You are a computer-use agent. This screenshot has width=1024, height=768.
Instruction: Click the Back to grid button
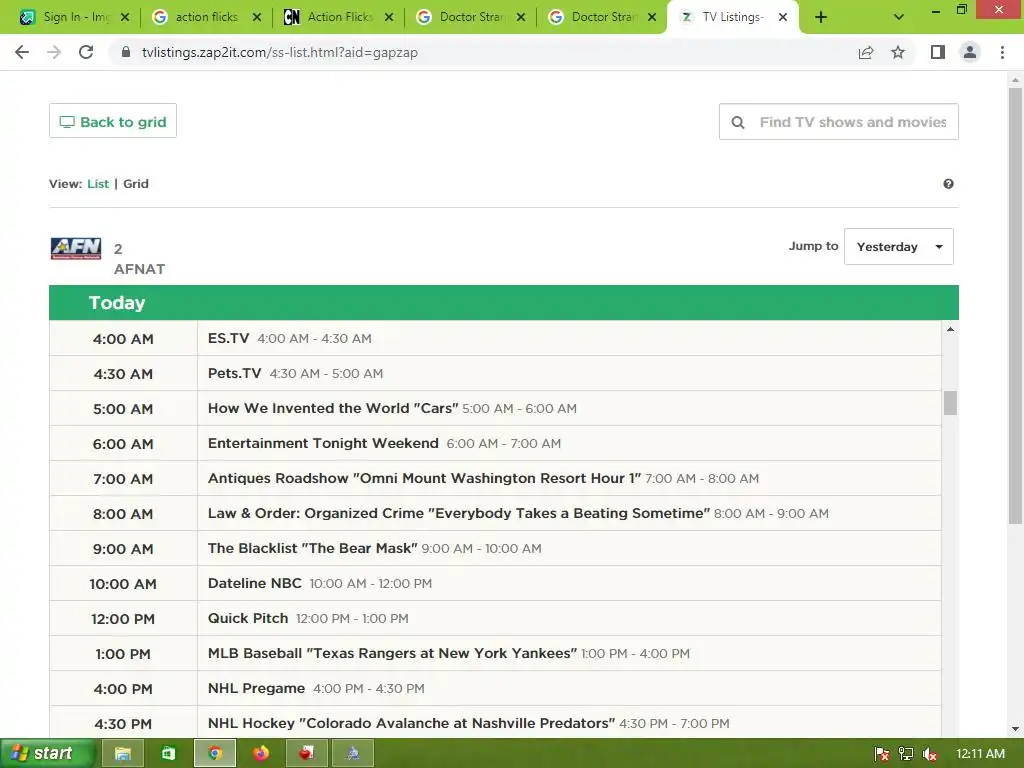point(113,121)
